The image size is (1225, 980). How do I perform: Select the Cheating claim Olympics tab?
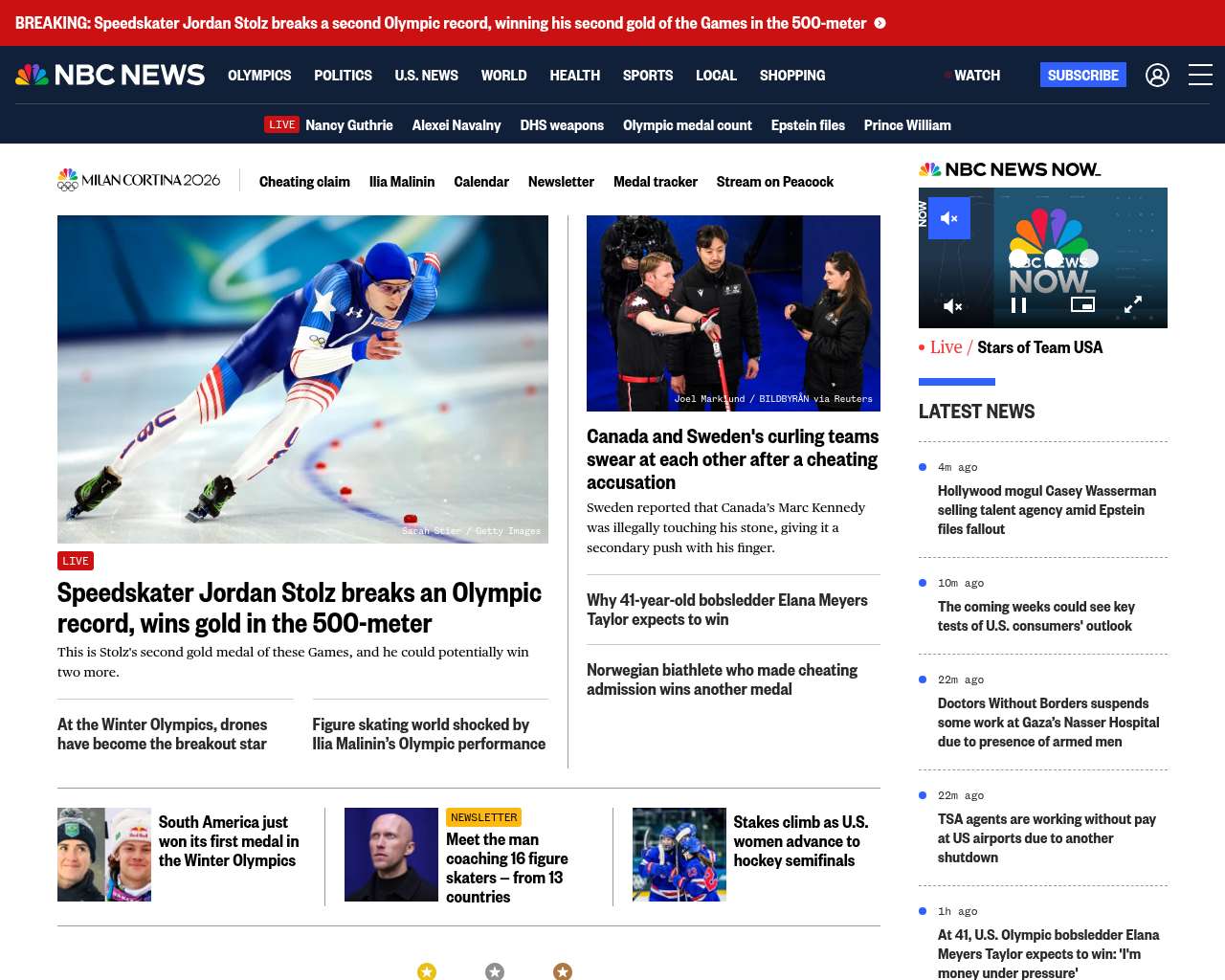pos(304,181)
